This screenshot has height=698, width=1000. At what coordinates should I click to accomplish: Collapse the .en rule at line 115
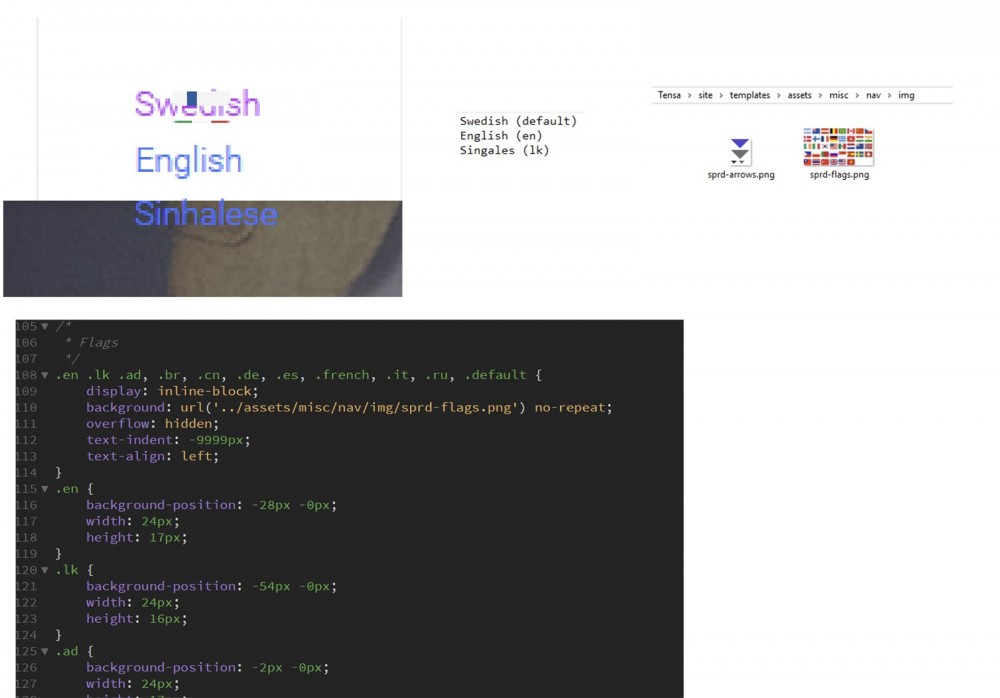click(44, 489)
